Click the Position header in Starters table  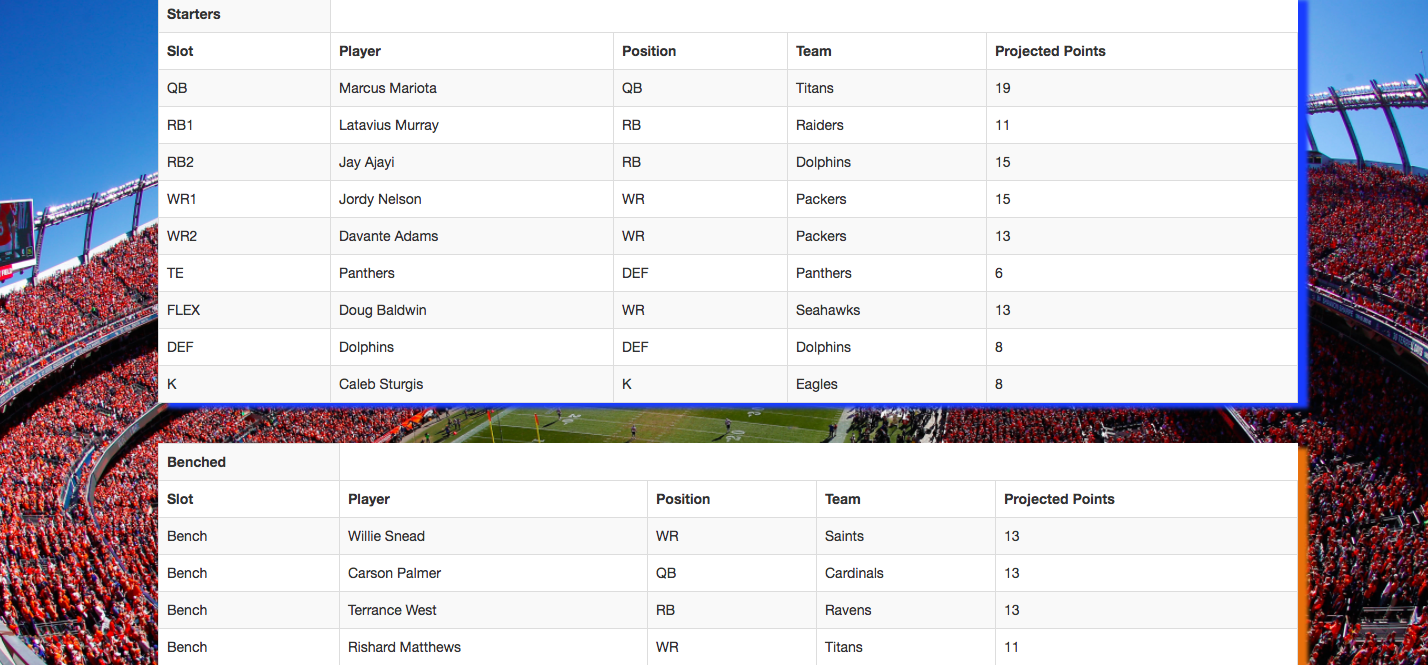[x=649, y=51]
